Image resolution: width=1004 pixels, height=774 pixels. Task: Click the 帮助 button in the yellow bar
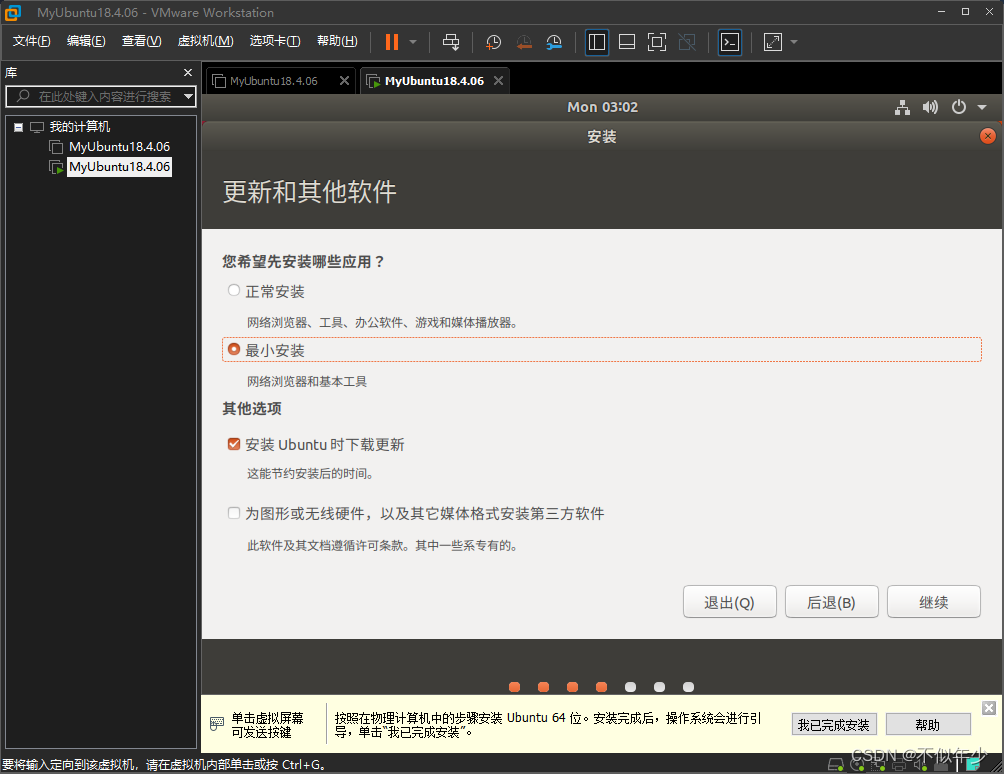point(928,725)
